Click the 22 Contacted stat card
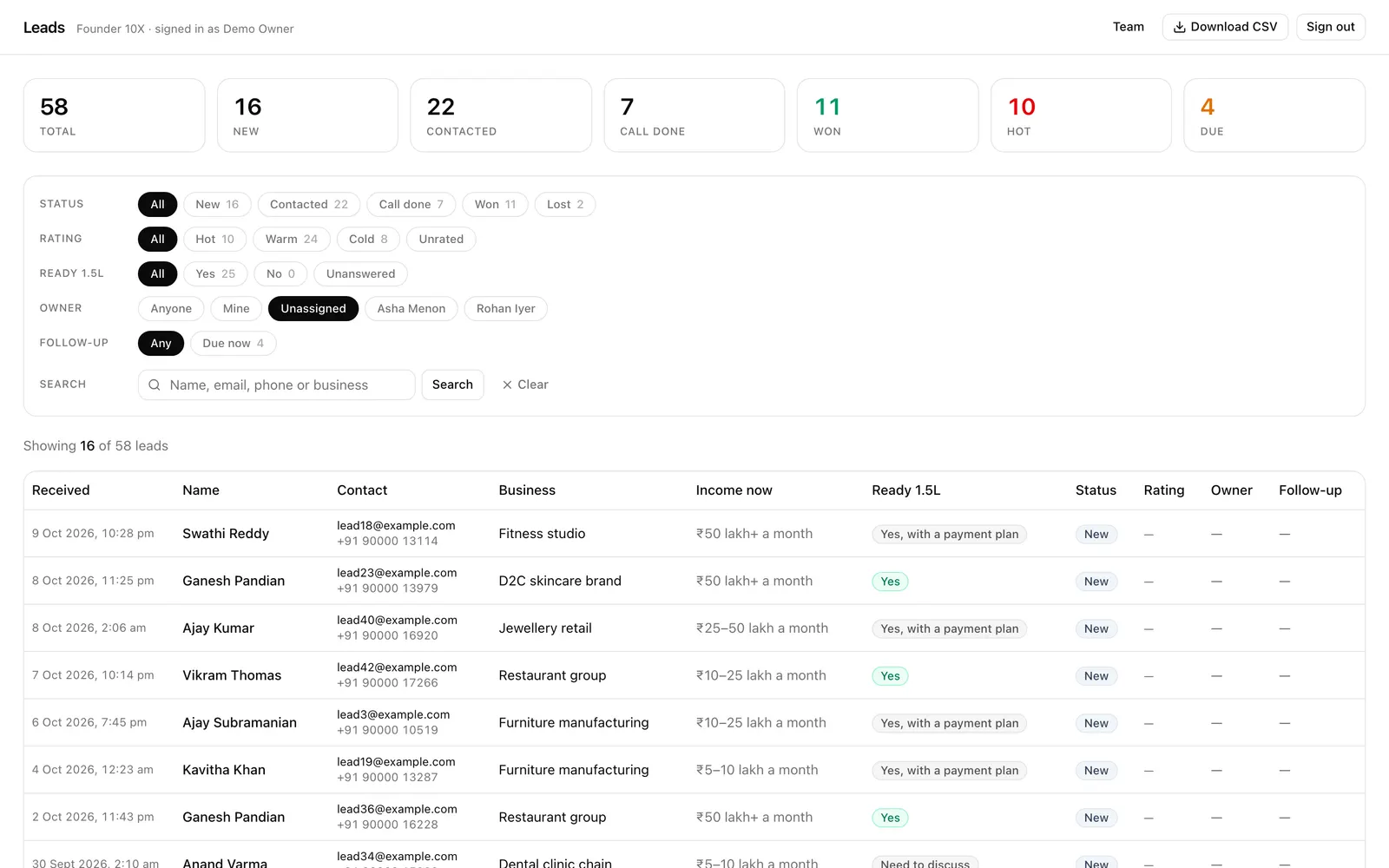 [501, 115]
